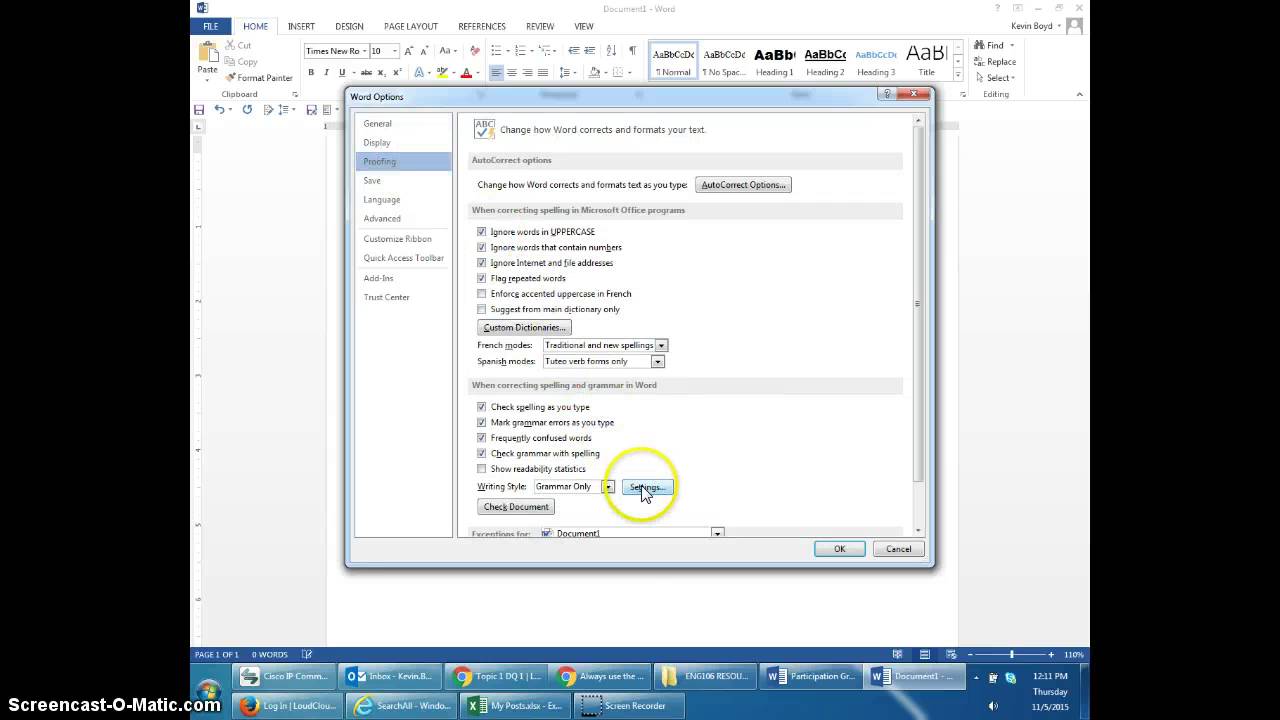Toggle Ignore words in UPPERCASE checkbox

(481, 232)
